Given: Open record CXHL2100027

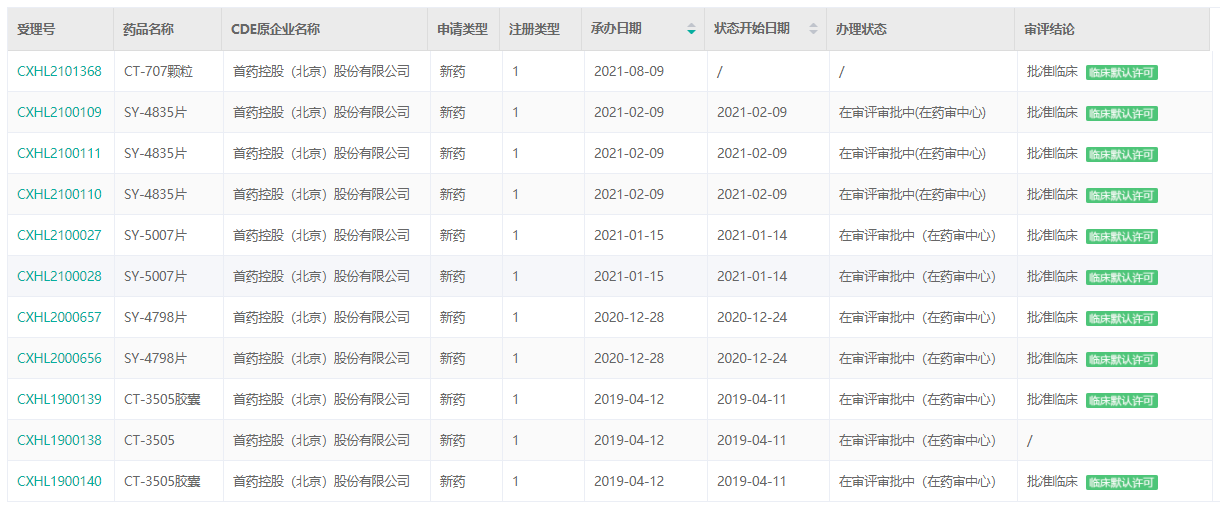Looking at the screenshot, I should [x=59, y=236].
